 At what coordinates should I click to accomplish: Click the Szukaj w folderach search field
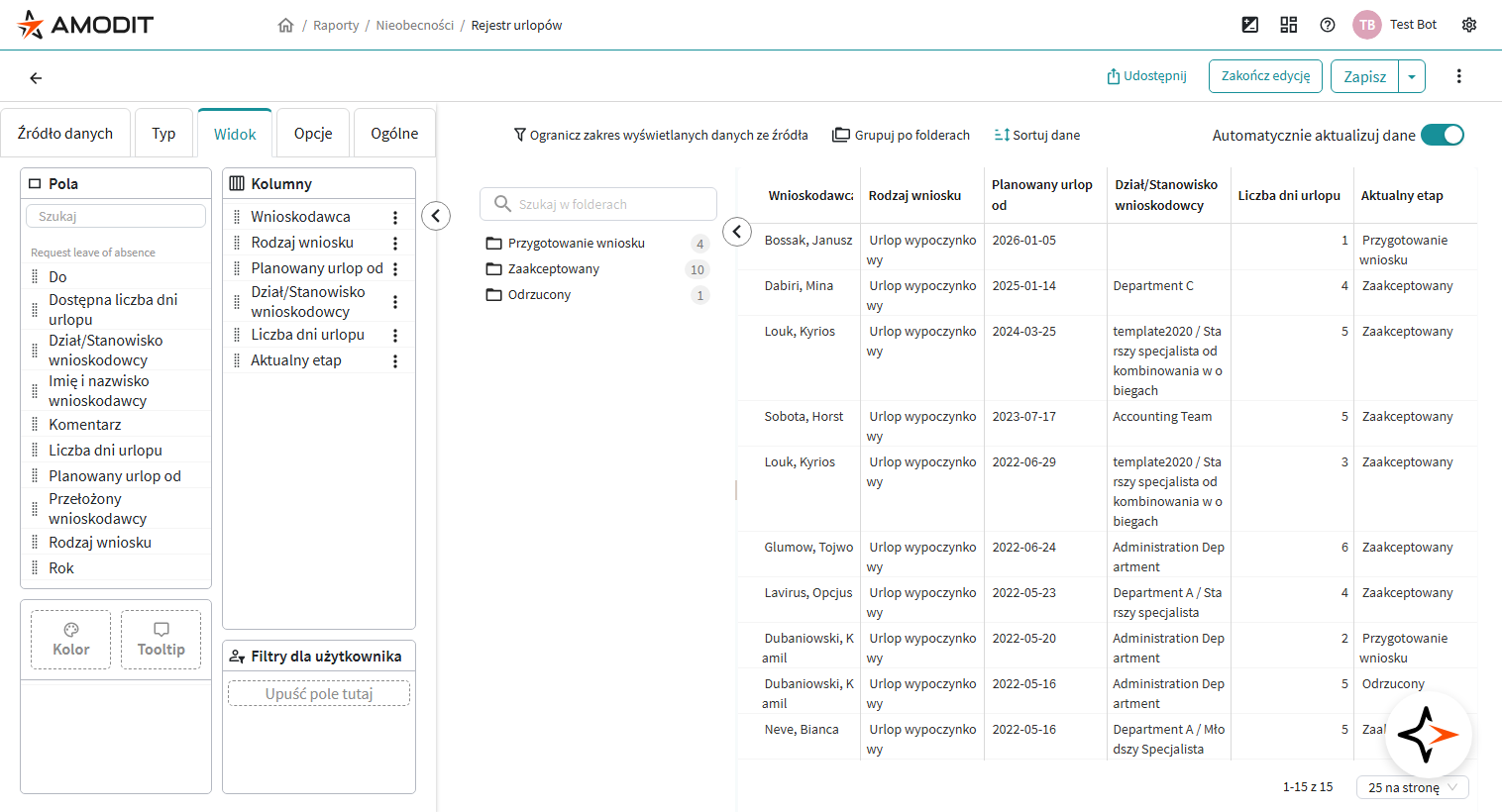598,204
